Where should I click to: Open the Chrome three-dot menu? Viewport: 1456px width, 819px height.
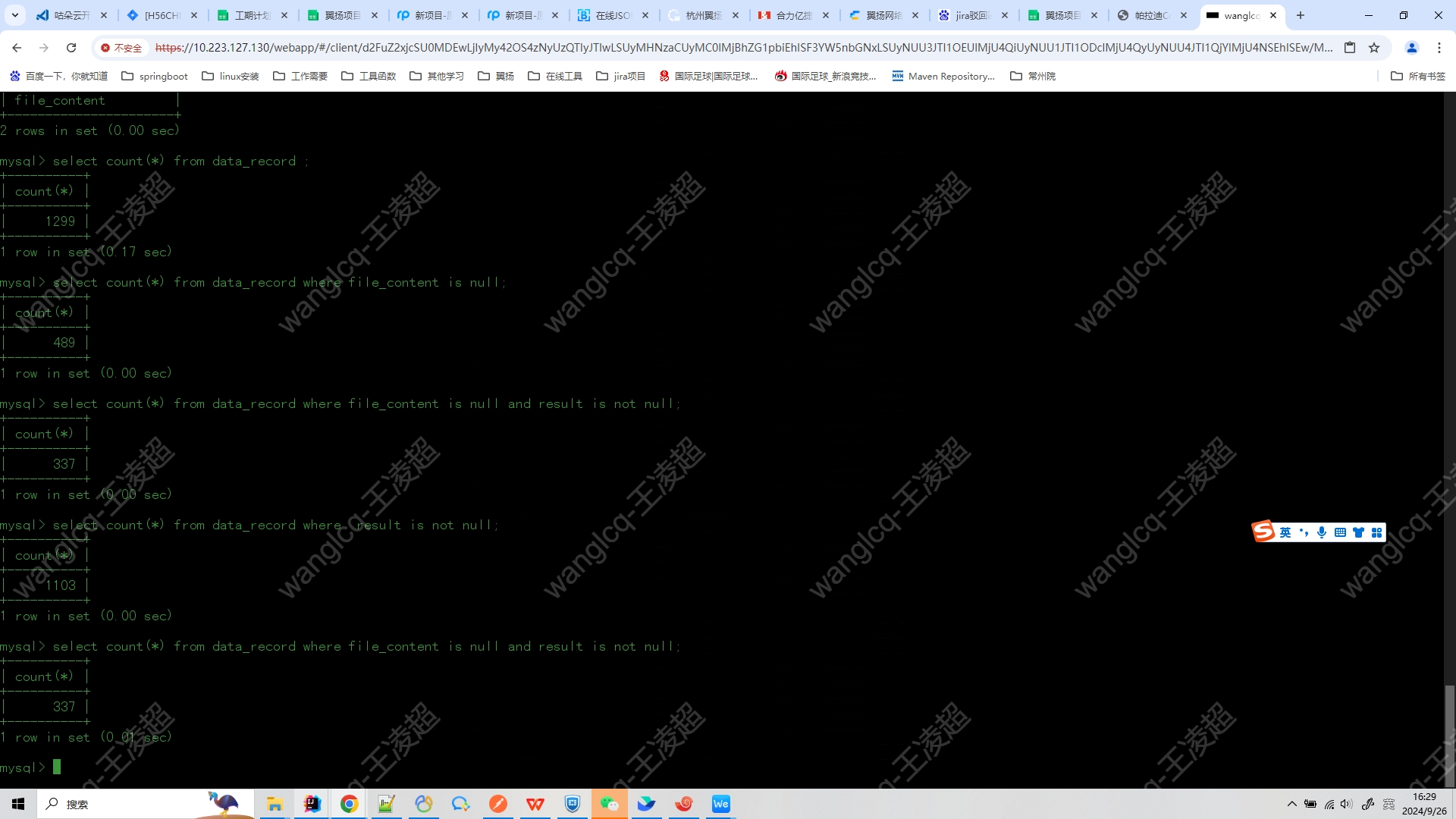[1439, 48]
